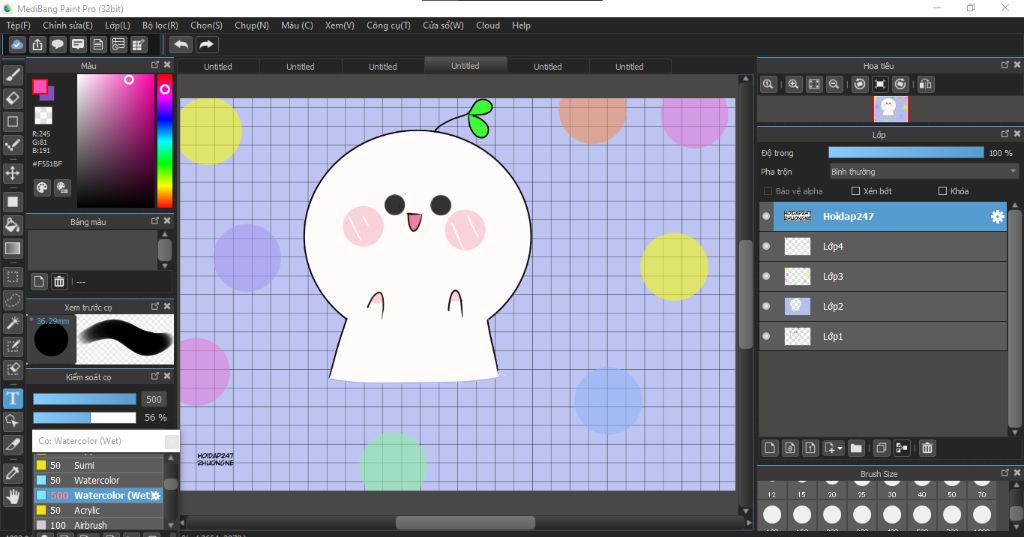Switch to the first Untitled document tab
This screenshot has width=1024, height=537.
[x=218, y=67]
